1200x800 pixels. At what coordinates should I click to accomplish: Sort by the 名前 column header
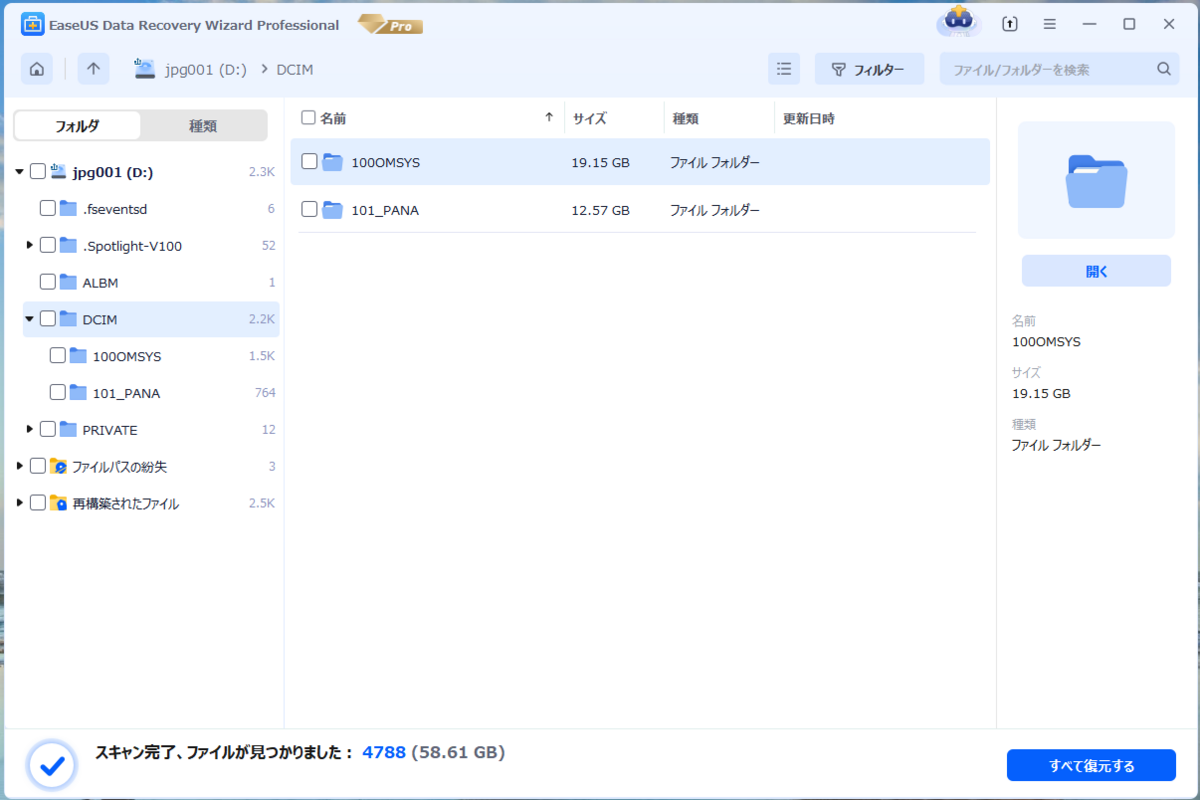pos(333,118)
